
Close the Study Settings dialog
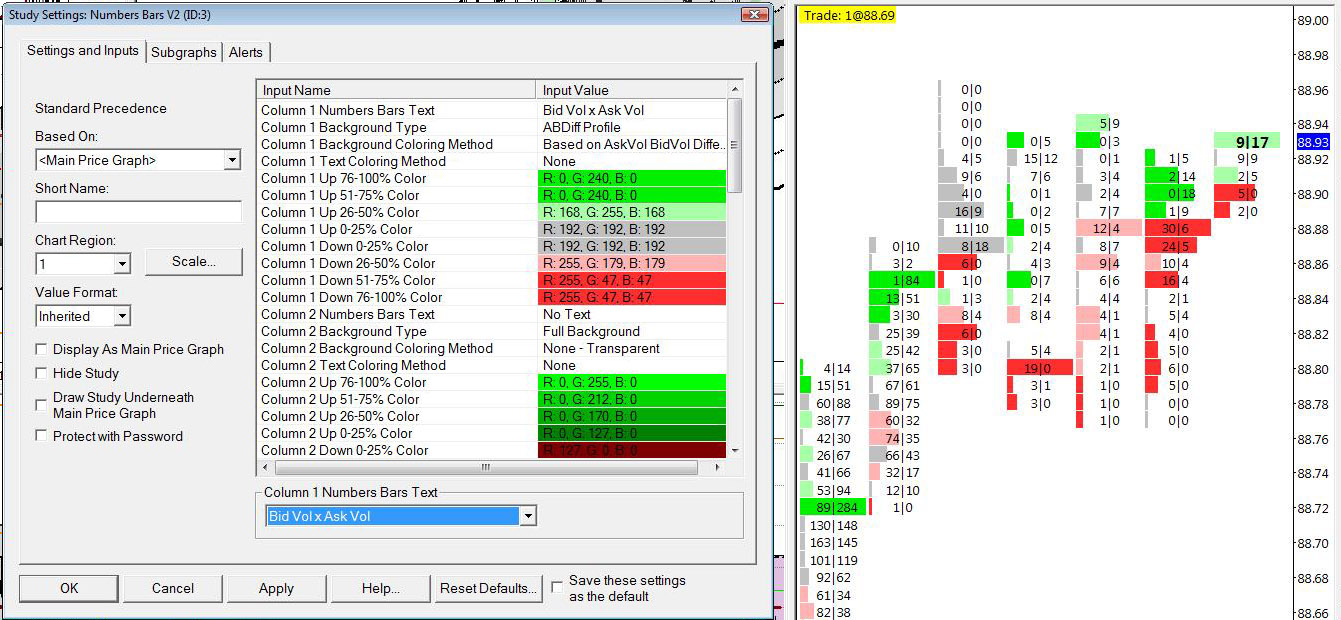click(x=754, y=15)
